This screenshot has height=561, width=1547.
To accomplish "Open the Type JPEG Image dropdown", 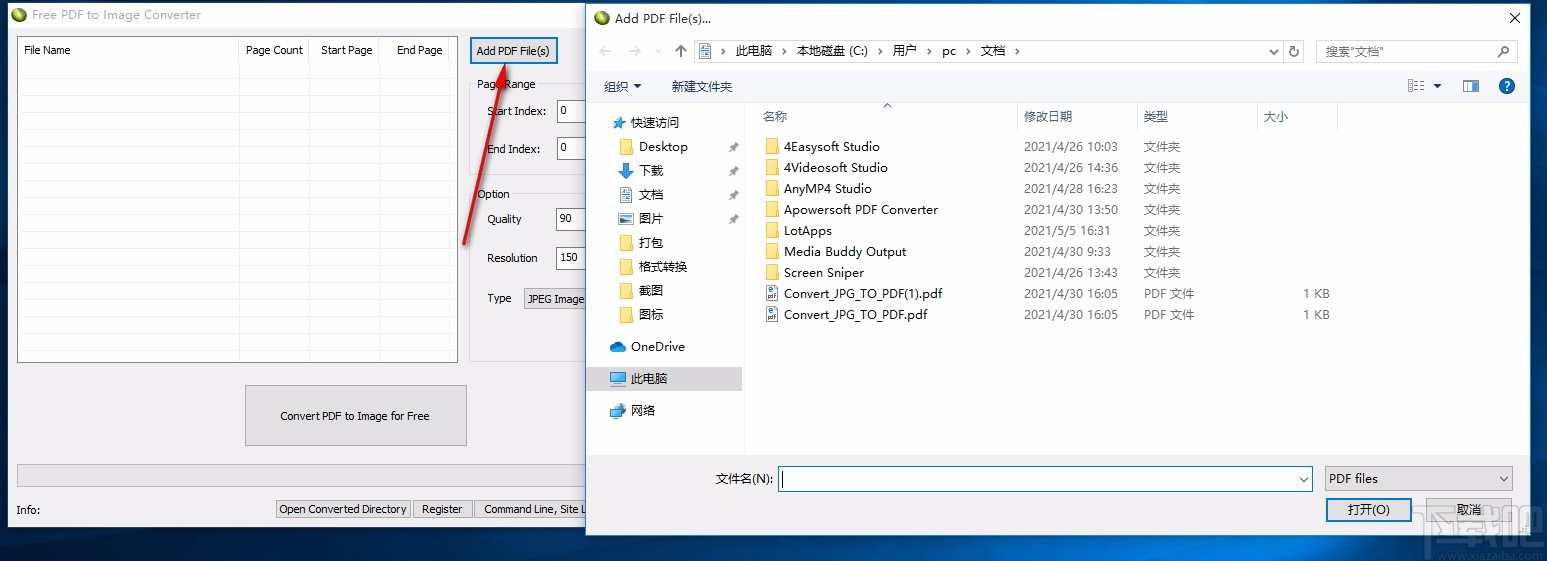I will click(555, 298).
